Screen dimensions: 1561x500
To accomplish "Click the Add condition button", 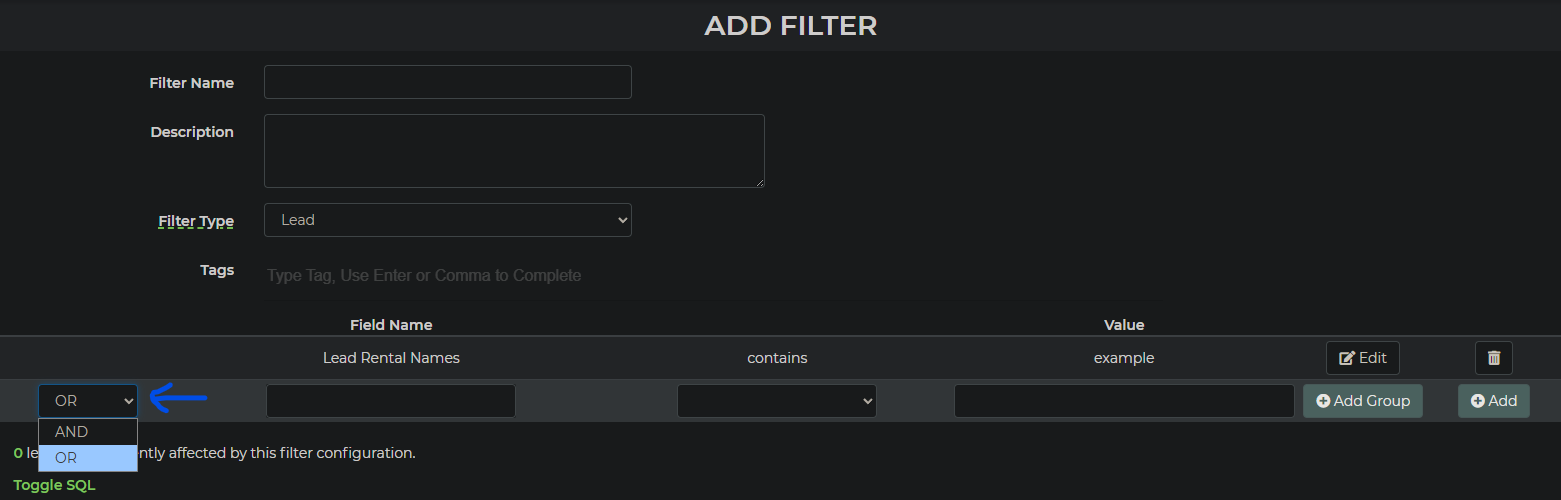I will (x=1493, y=401).
